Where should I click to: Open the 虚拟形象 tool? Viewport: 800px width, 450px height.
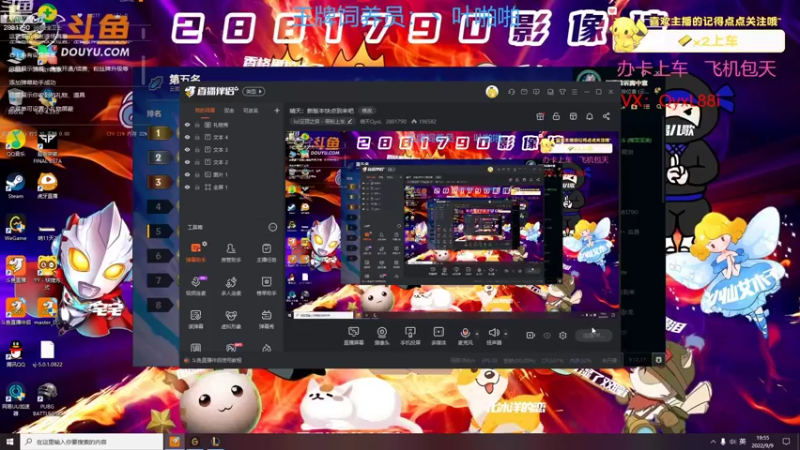(231, 319)
